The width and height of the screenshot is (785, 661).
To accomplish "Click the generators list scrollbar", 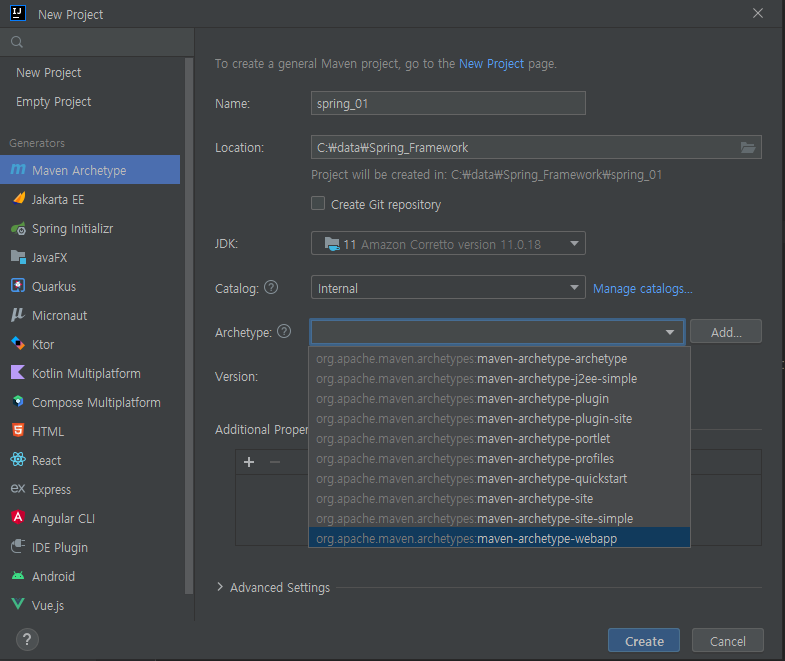I will coord(189,325).
